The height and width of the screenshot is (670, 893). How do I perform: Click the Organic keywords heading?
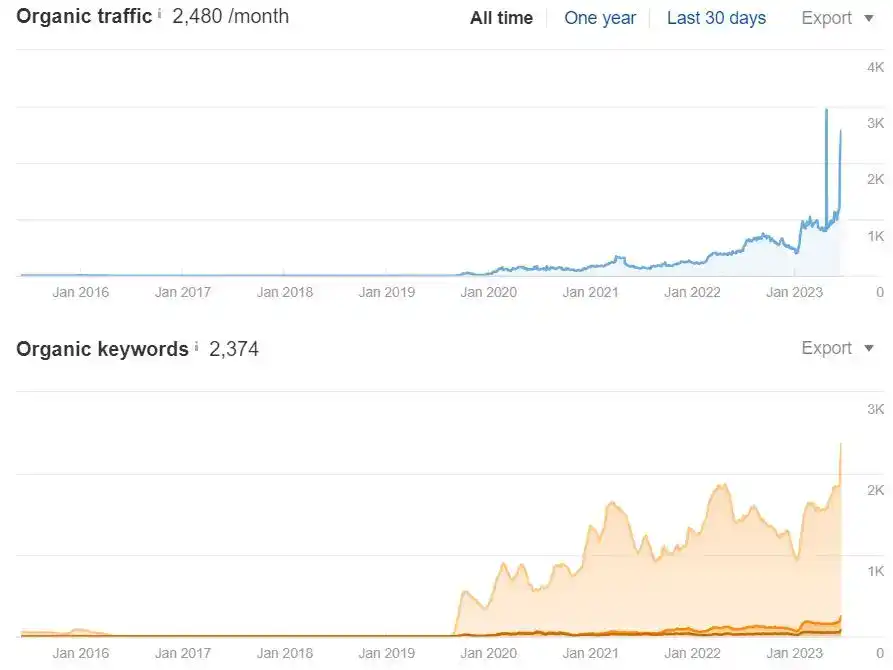(102, 349)
